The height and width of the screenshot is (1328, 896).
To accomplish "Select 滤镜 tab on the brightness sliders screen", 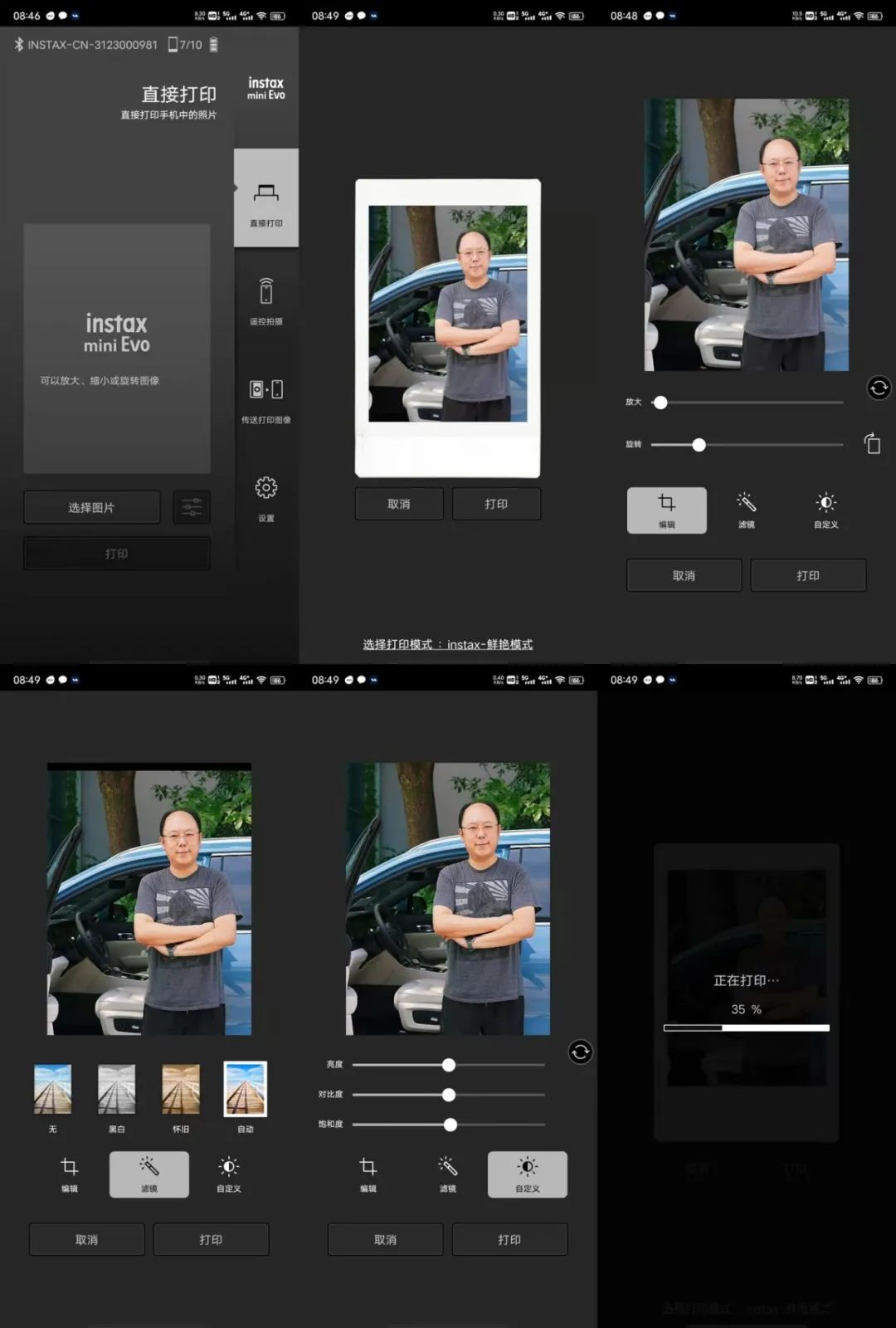I will click(448, 1174).
